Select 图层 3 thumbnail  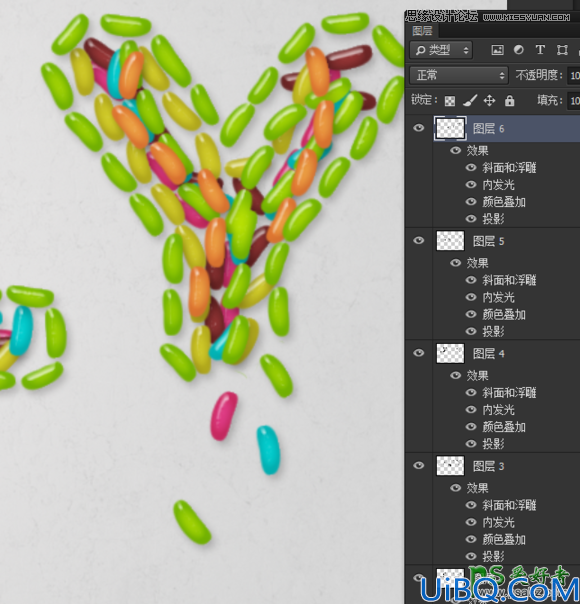click(450, 466)
